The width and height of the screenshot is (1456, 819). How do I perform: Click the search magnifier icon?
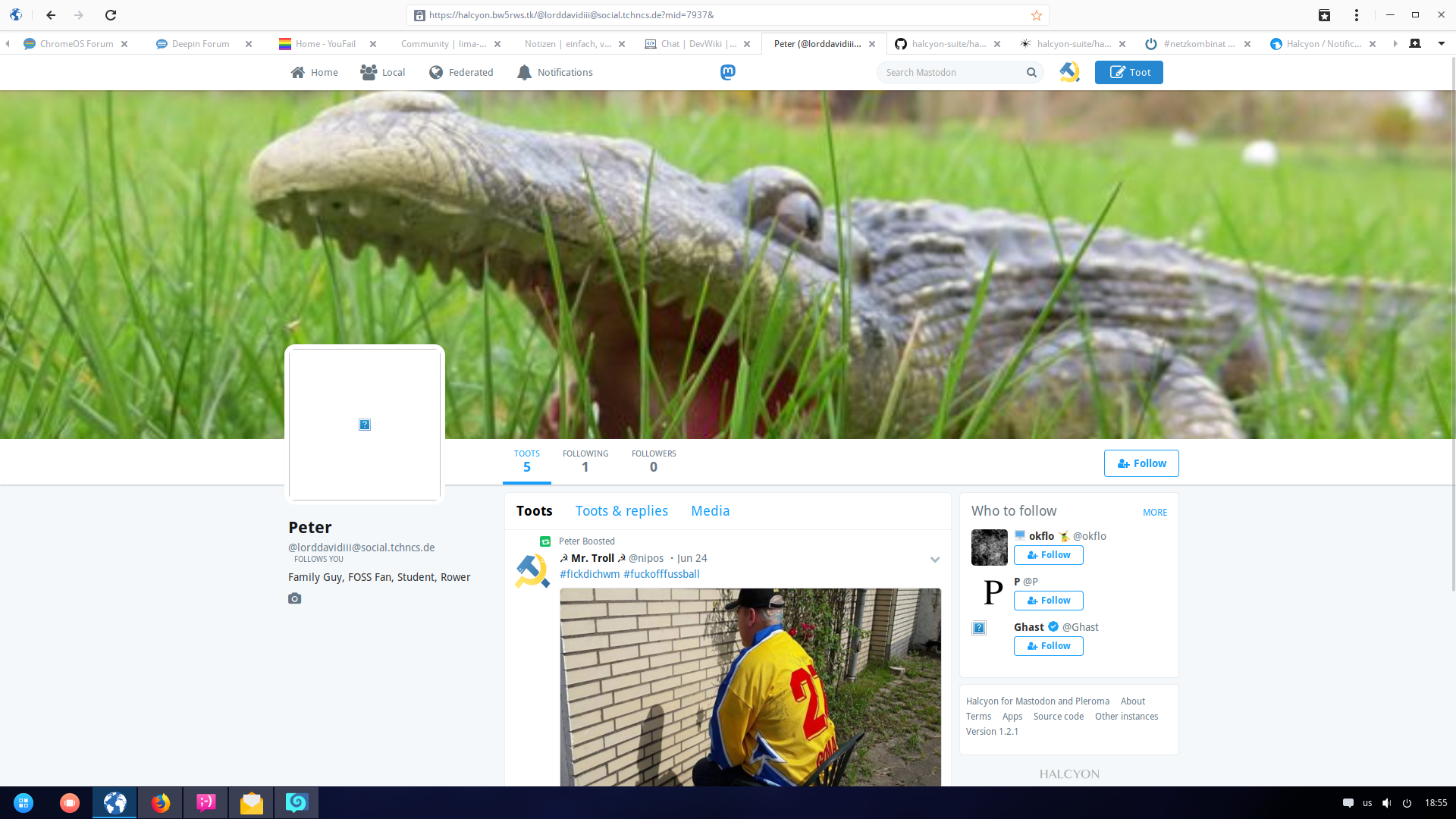tap(1031, 73)
